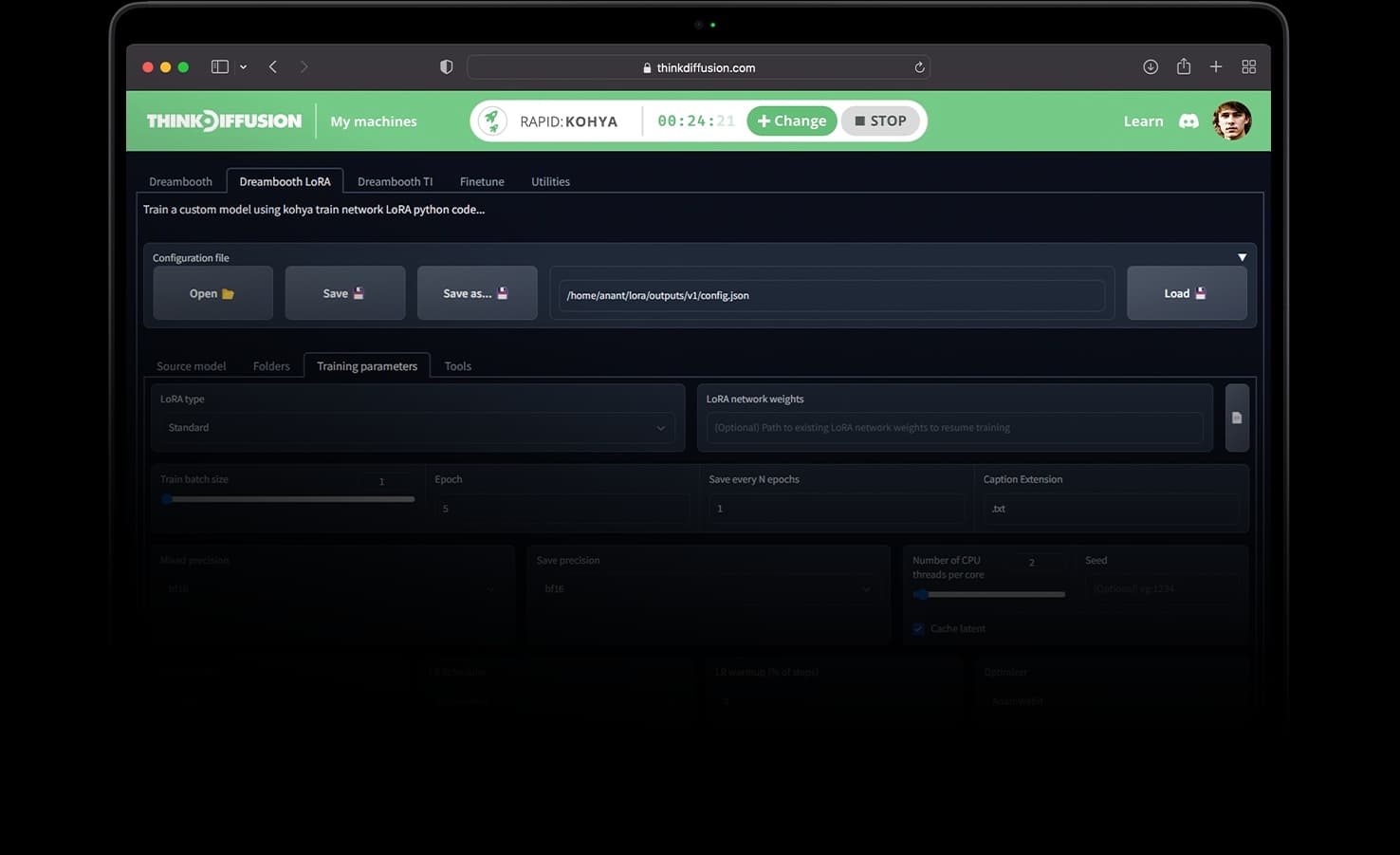Viewport: 1400px width, 855px height.
Task: Click the Caption Extension field
Action: click(1111, 509)
